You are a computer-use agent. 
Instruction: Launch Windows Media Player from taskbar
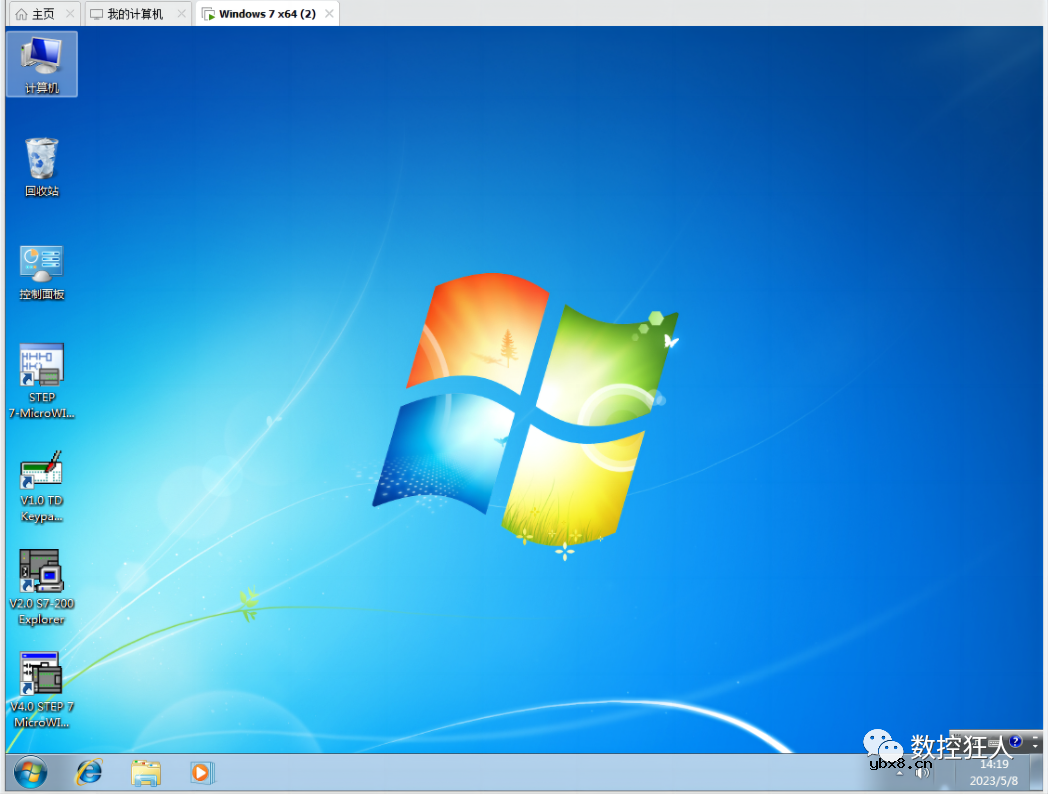coord(202,772)
